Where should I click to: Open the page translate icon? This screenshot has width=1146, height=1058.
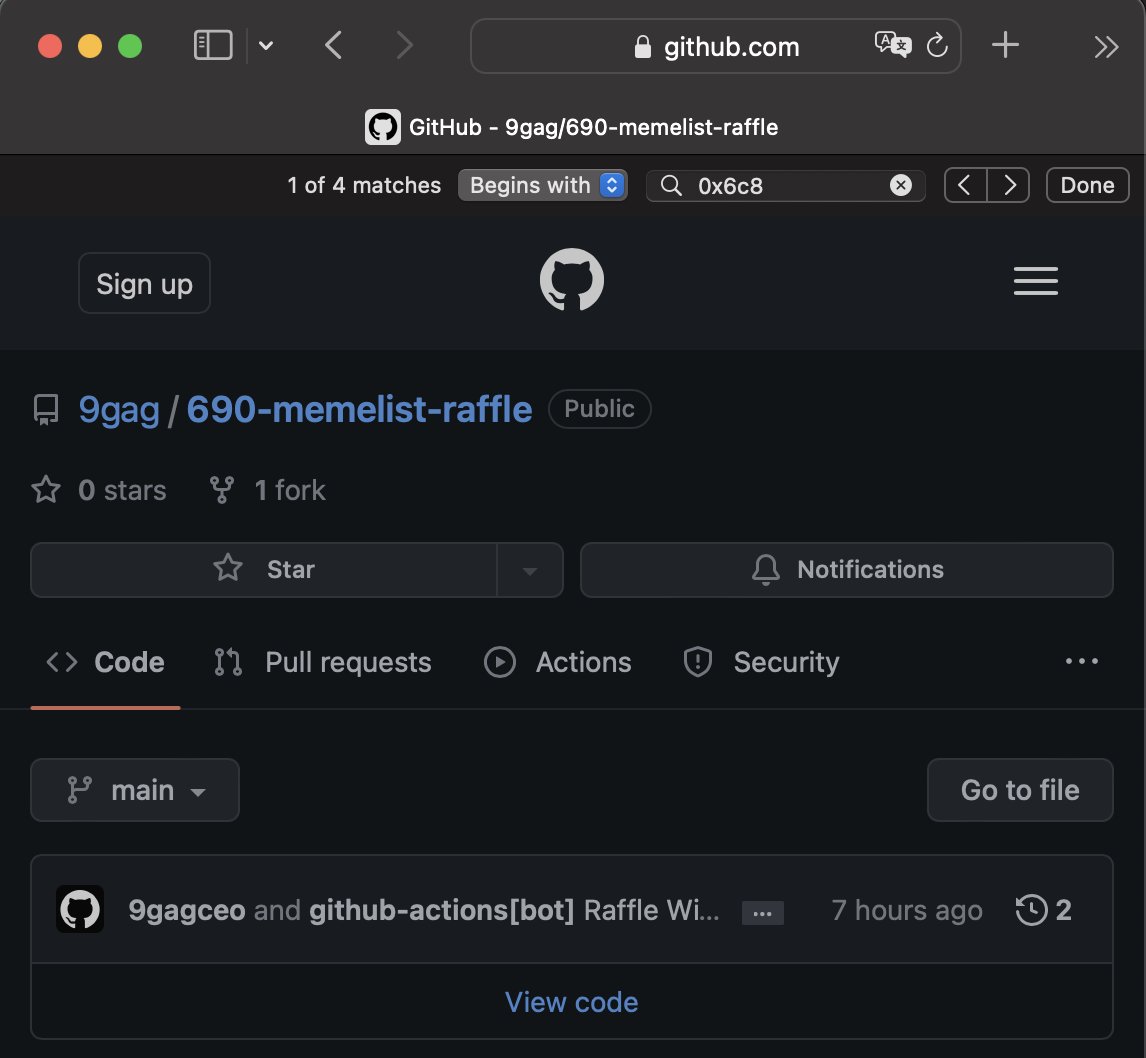tap(892, 45)
